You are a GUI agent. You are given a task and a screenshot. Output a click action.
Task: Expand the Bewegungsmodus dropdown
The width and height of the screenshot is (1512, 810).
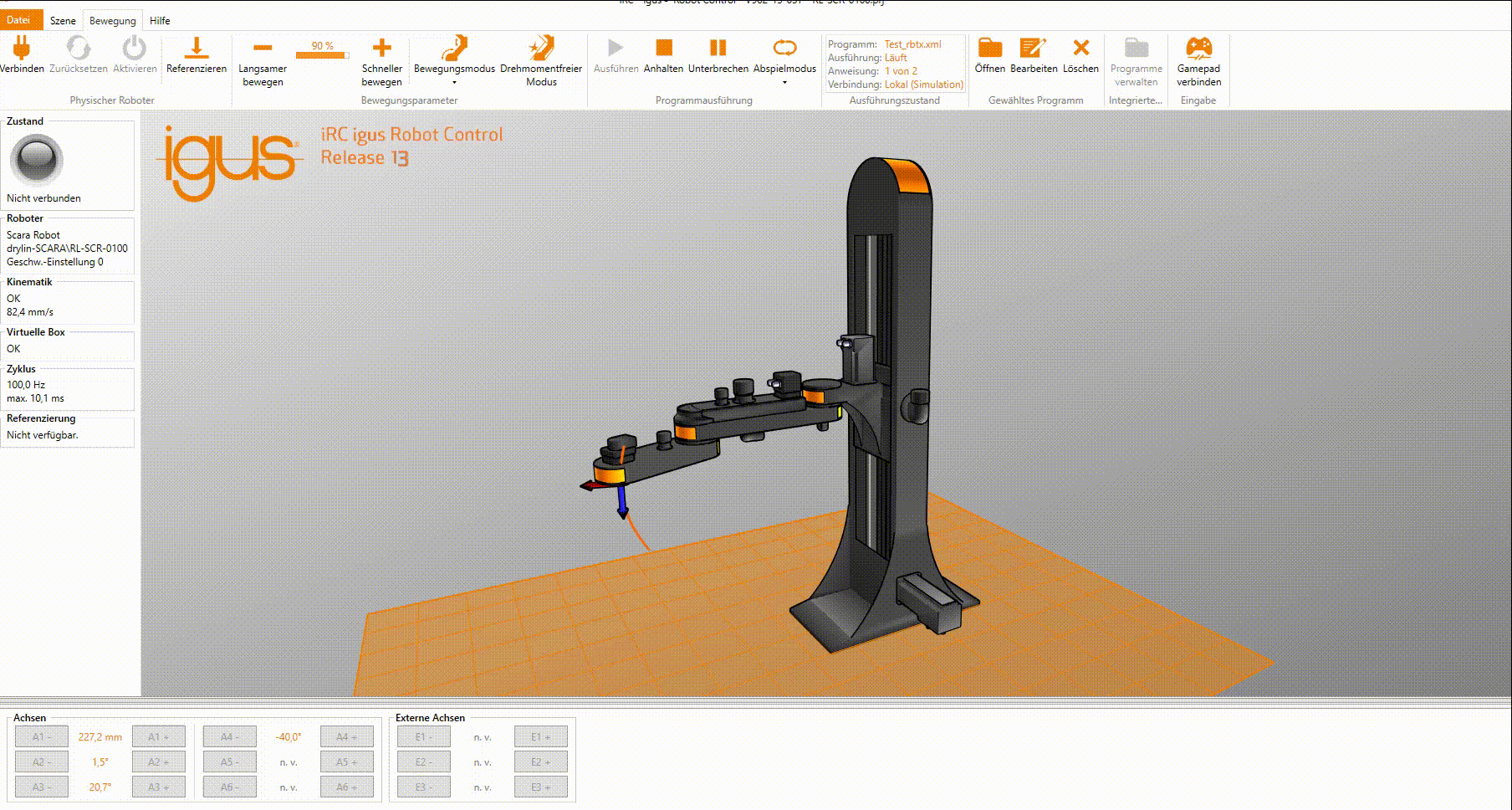(454, 83)
